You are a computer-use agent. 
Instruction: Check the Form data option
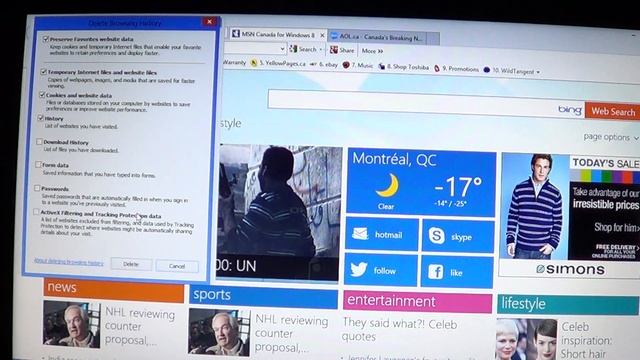(38, 164)
